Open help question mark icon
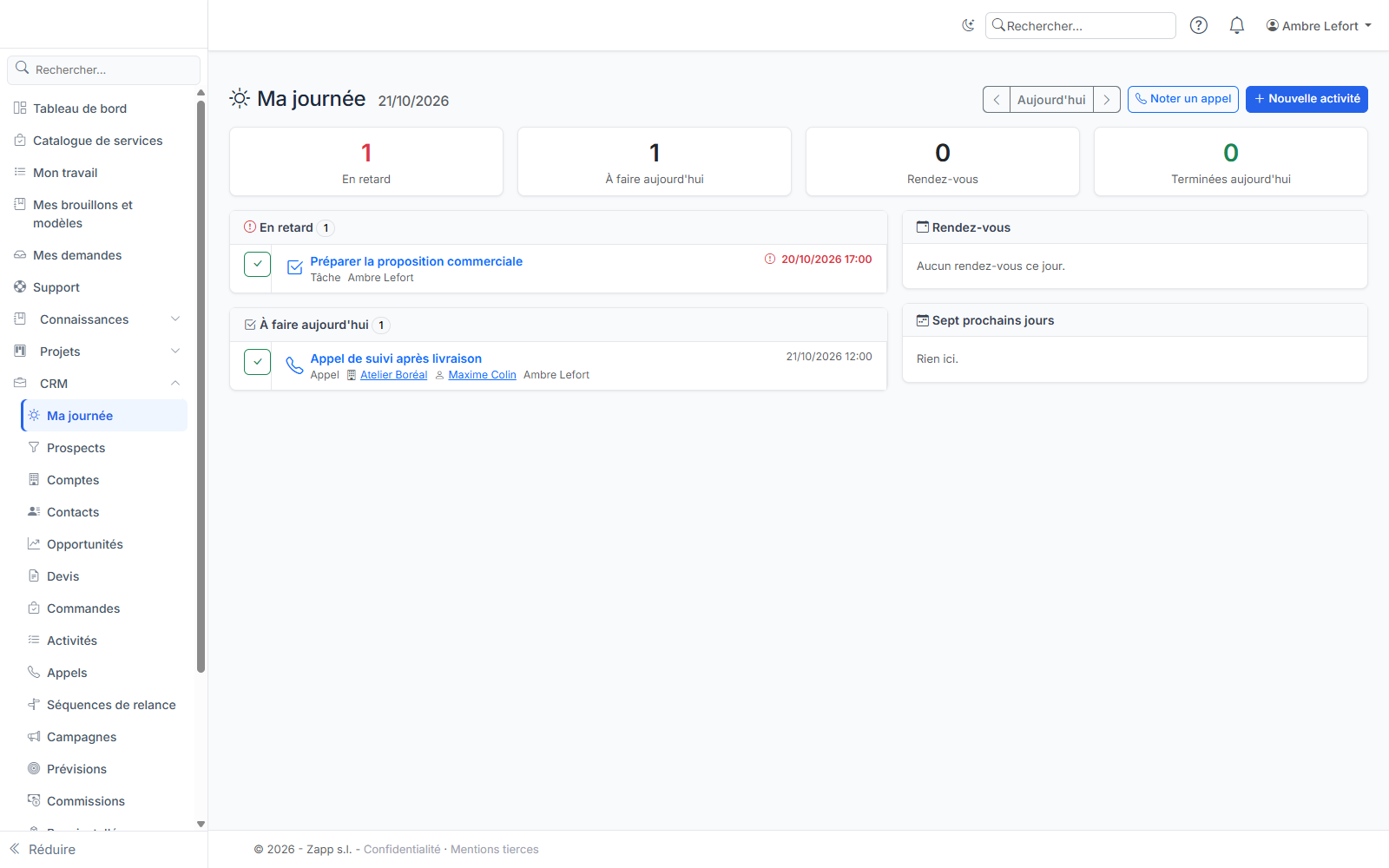The width and height of the screenshot is (1389, 868). pos(1199,25)
